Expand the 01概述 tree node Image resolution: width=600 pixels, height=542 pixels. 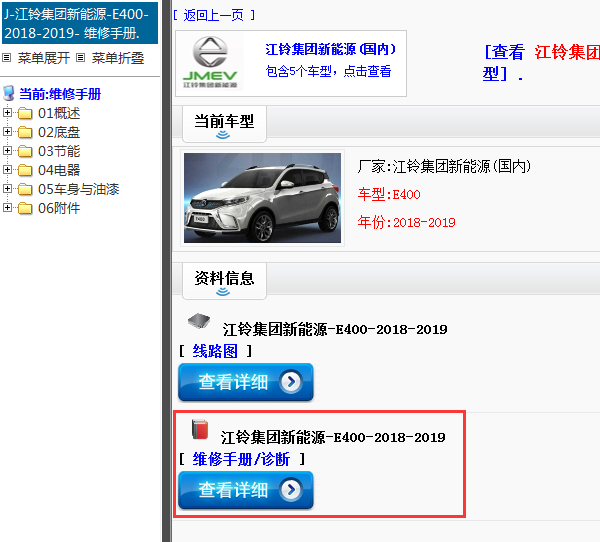(x=7, y=113)
